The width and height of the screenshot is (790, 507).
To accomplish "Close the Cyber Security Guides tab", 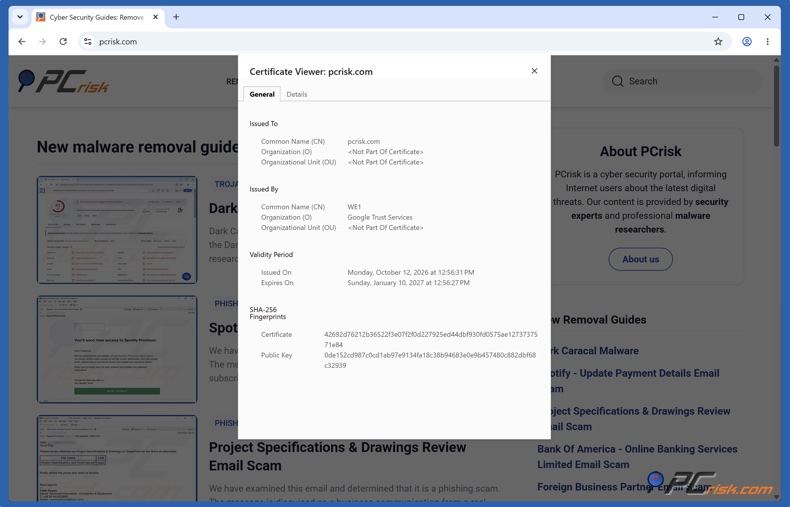I will coord(155,17).
